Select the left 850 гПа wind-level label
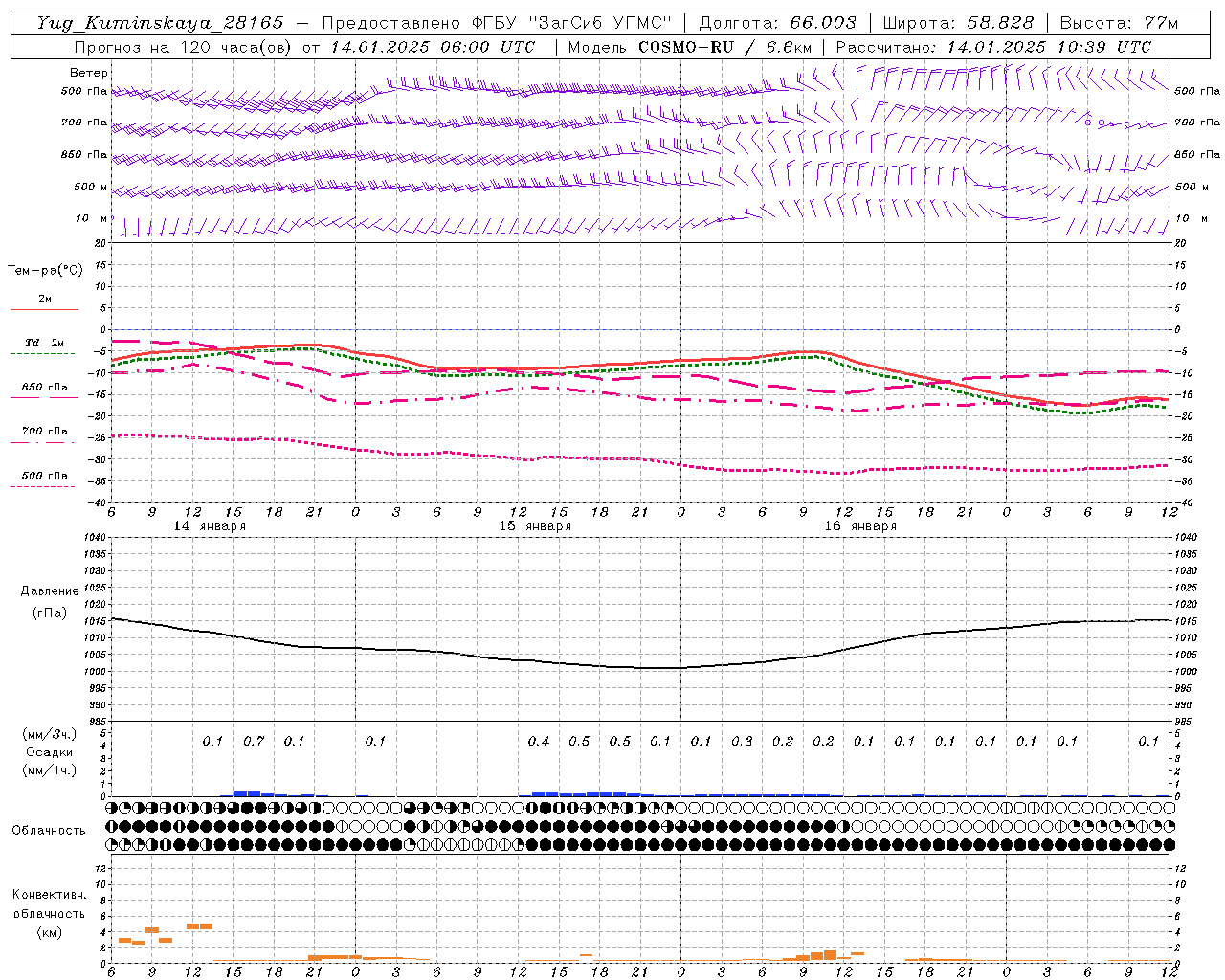 coord(84,154)
